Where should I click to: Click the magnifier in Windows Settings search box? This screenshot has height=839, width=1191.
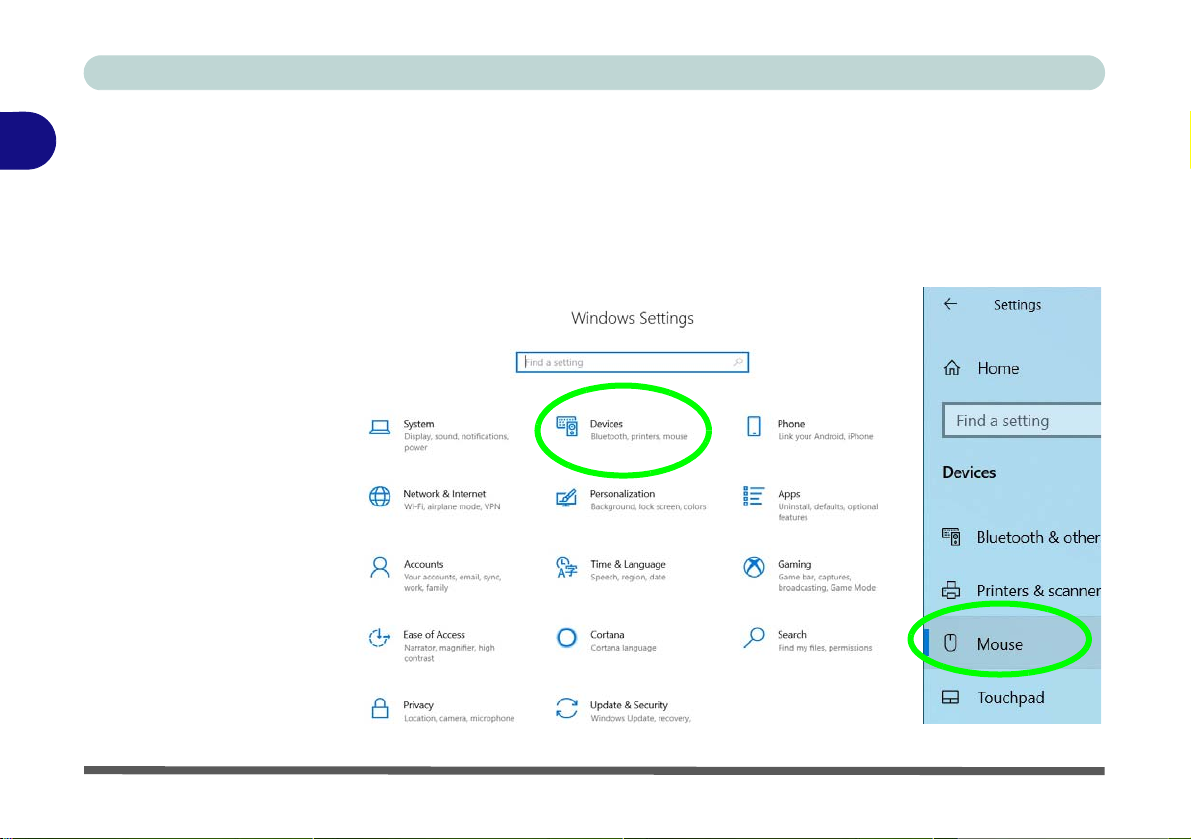738,362
